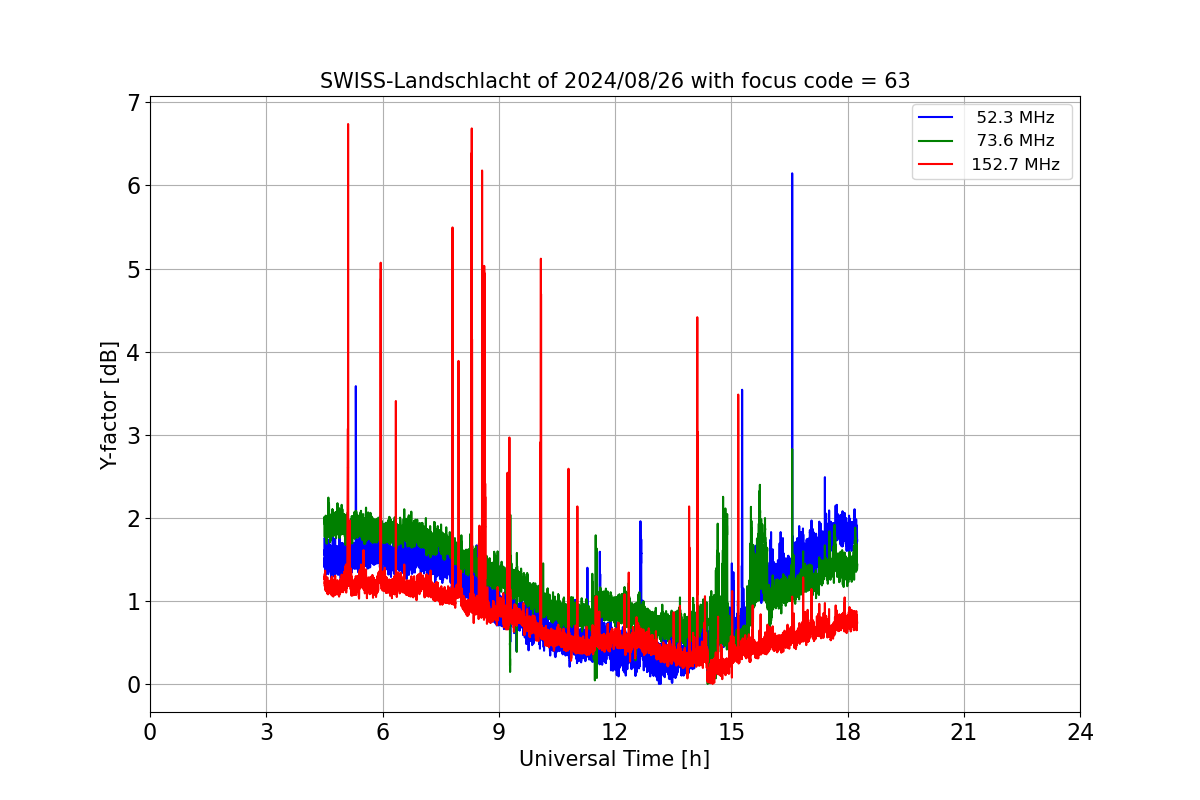Click the Universal Time [h] axis label
Viewport: 1200px width, 800px height.
coord(614,759)
